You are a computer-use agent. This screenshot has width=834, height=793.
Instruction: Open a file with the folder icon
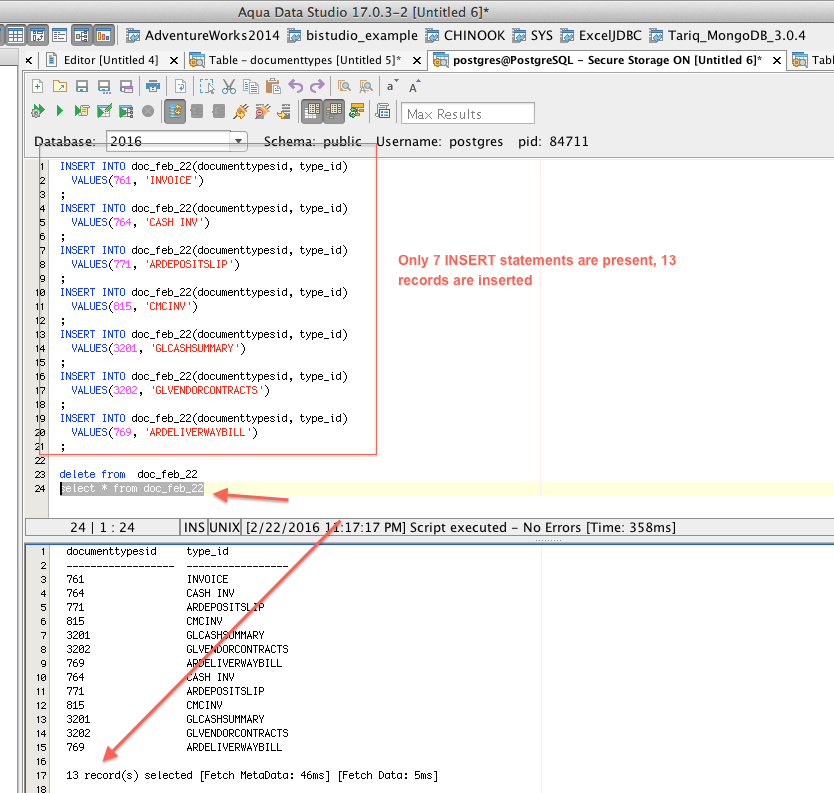pyautogui.click(x=60, y=86)
